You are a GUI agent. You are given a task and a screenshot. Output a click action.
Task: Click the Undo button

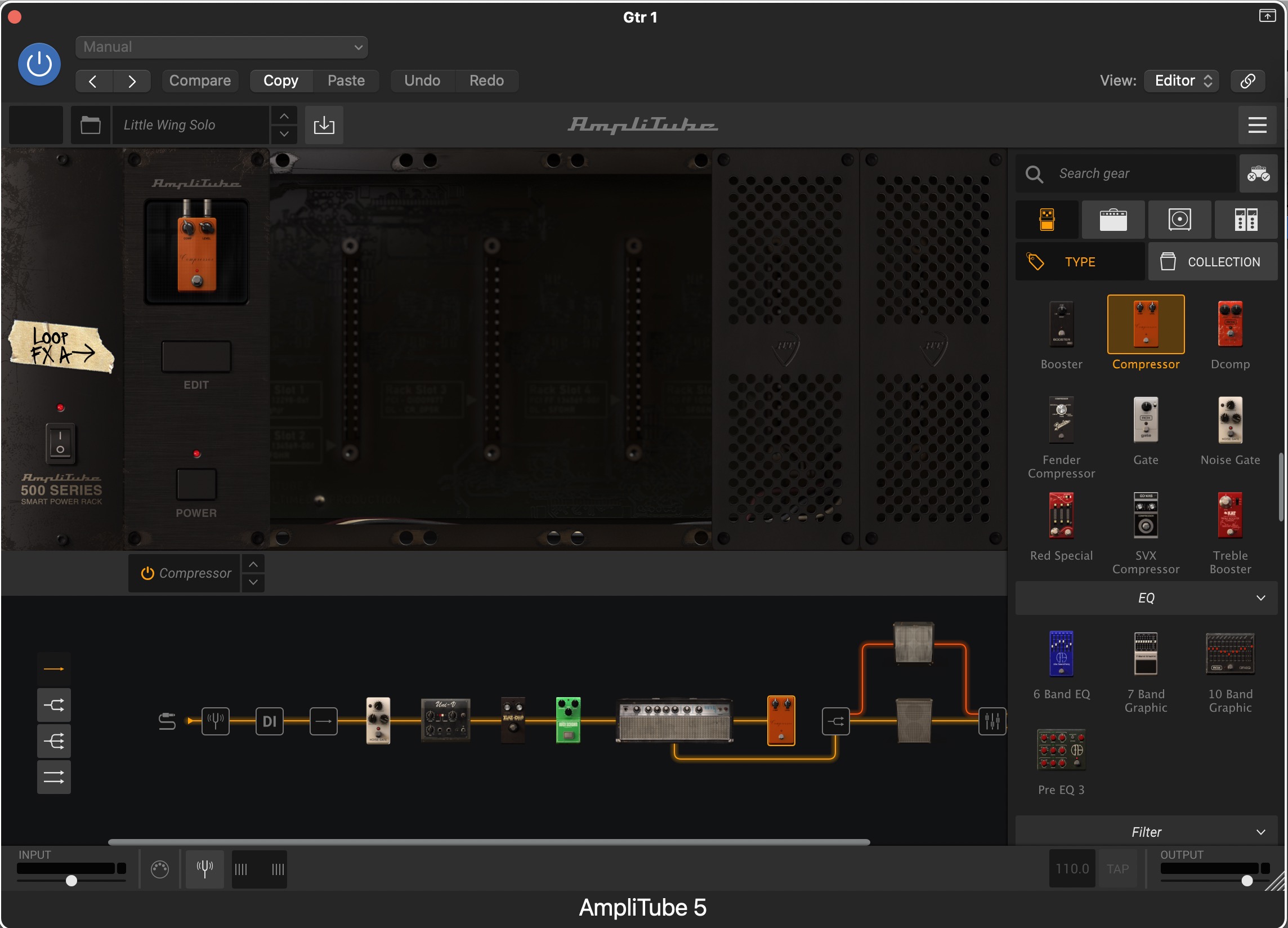click(422, 81)
